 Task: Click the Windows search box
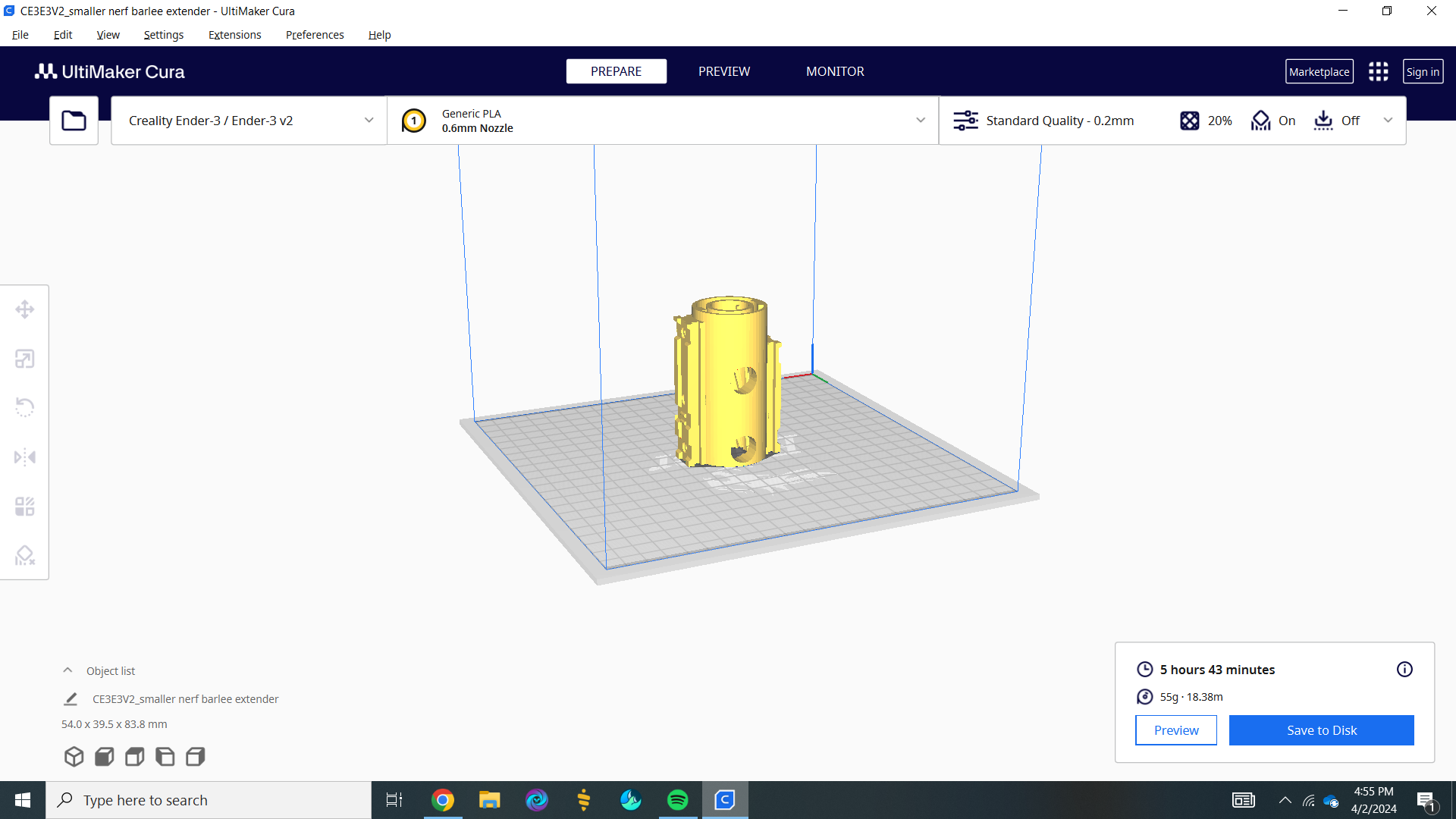209,800
